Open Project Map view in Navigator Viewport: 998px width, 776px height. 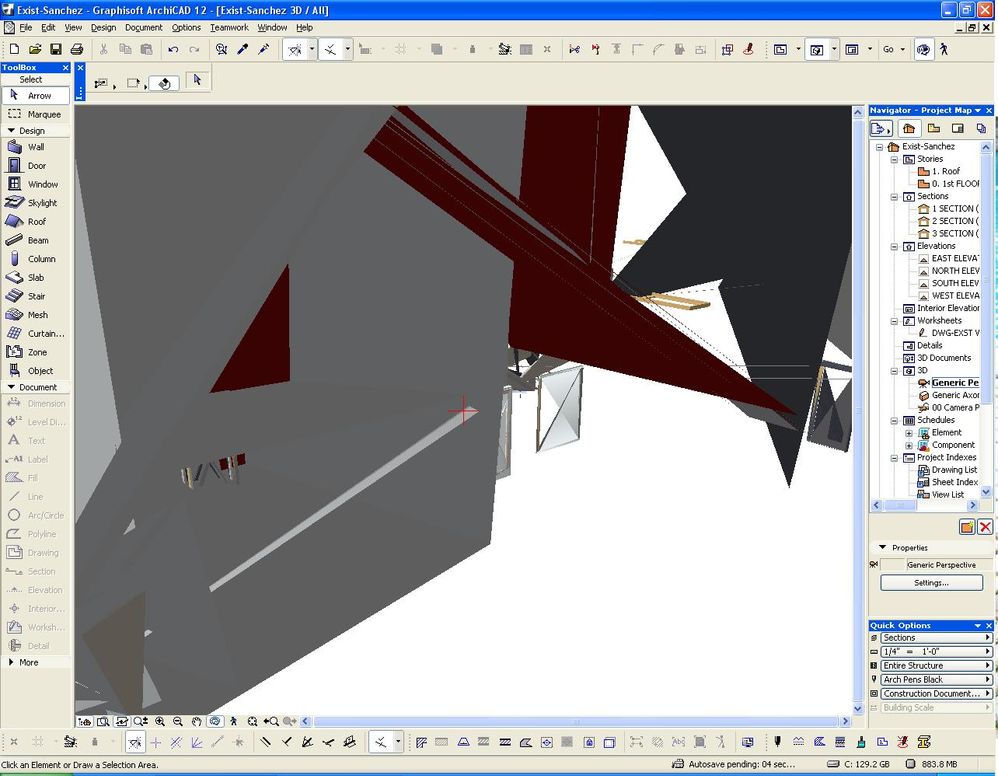click(909, 129)
